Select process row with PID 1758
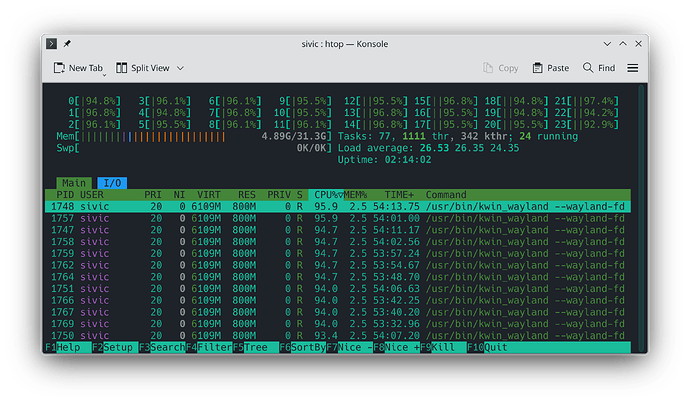Screen dimensions: 690x403 coord(338,242)
